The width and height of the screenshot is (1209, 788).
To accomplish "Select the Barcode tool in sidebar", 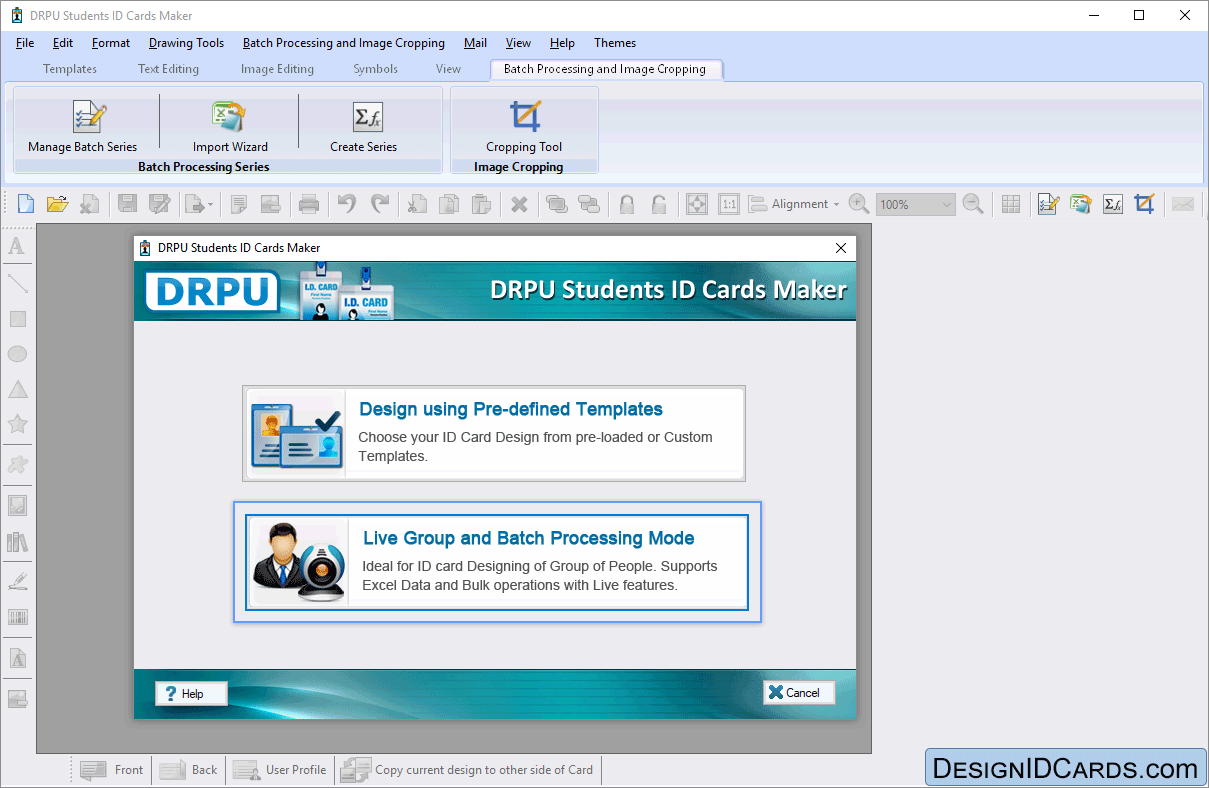I will tap(17, 617).
